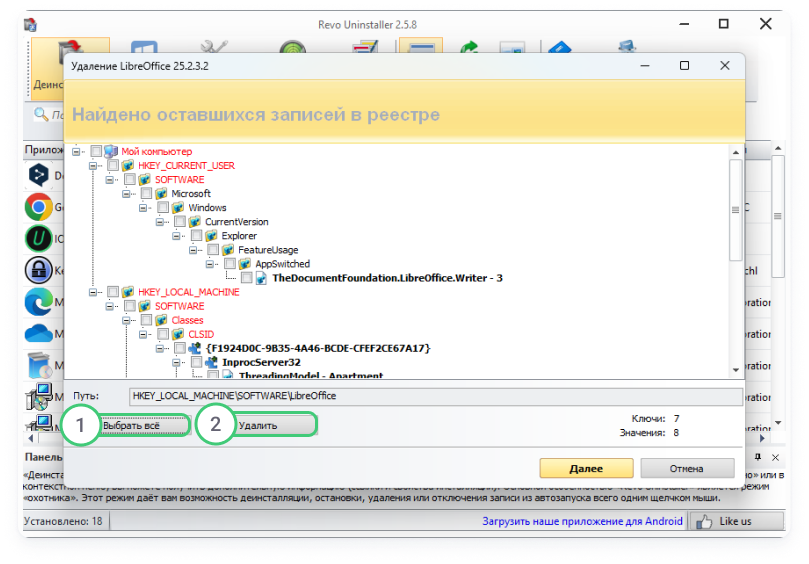Open the Загрузить наше приложение для Android link
Viewport: 809px width, 564px height.
(582, 521)
